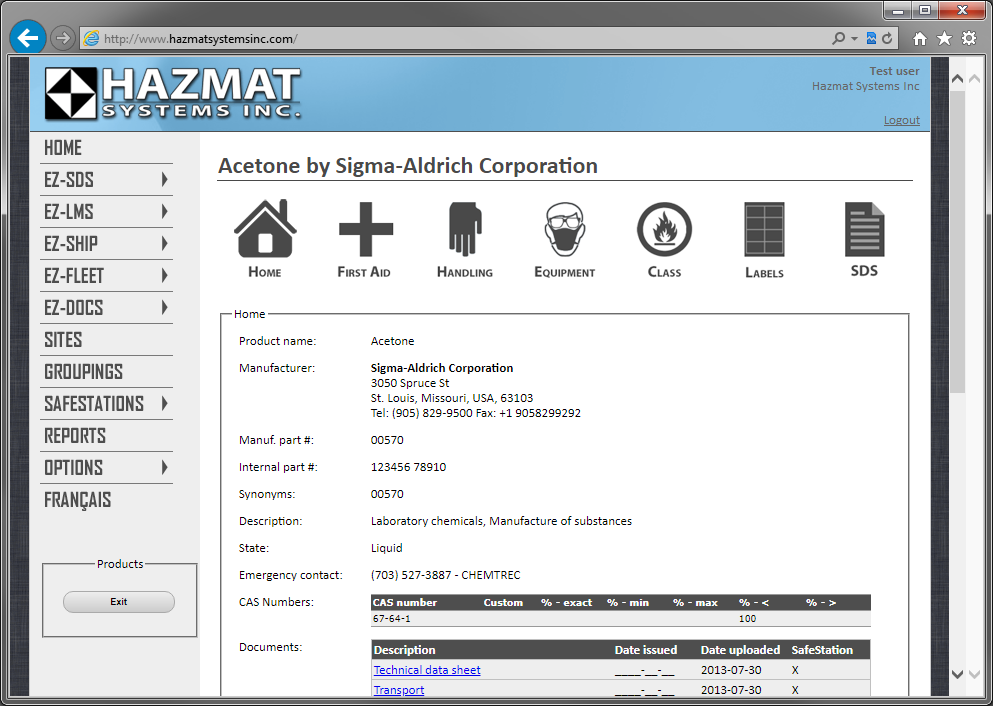Click the Hazmat Systems Inc company name under user
This screenshot has height=706, width=993.
pos(866,86)
